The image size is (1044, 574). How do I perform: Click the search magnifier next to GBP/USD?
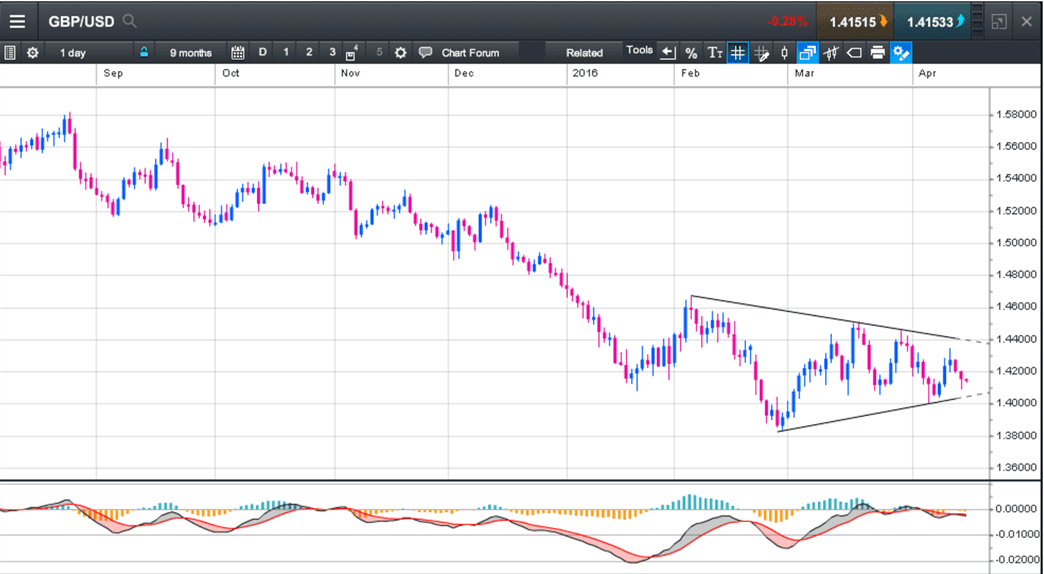click(130, 21)
